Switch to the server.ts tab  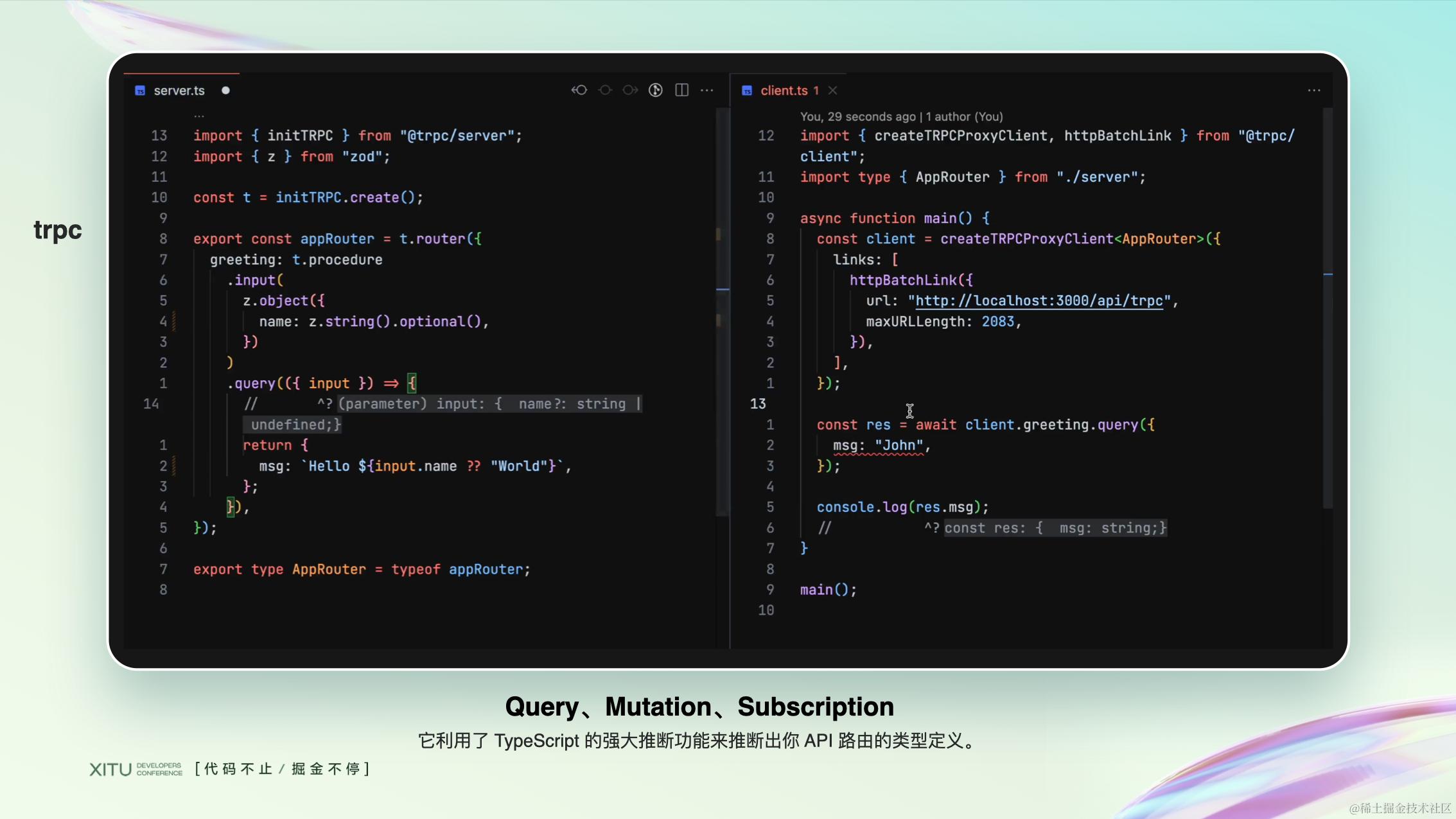(179, 91)
